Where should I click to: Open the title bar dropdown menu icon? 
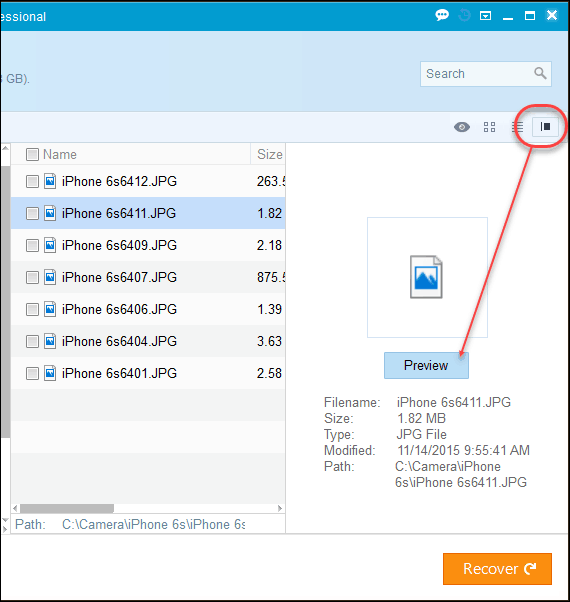tap(486, 16)
